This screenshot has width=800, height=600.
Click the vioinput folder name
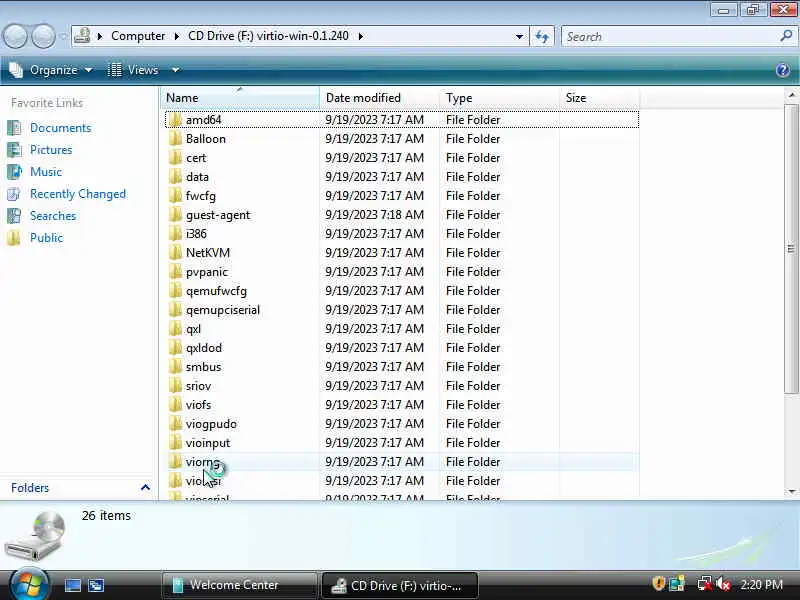point(208,443)
